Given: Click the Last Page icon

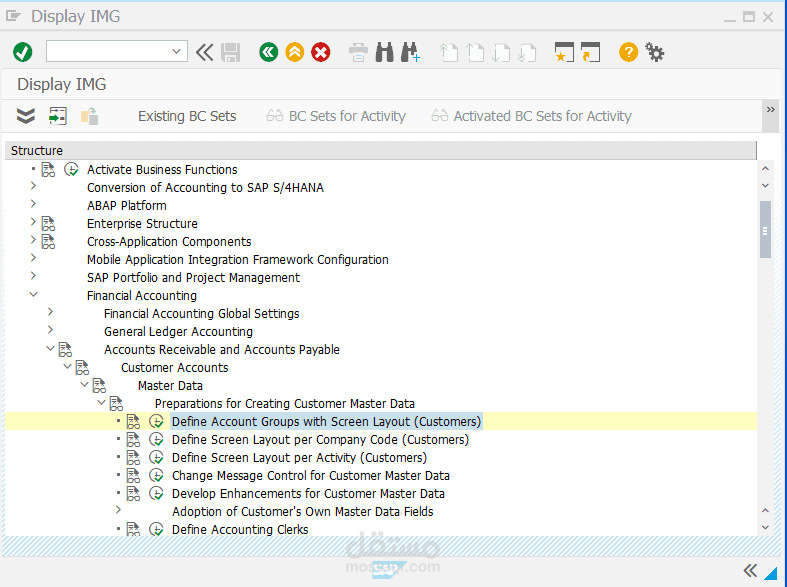Looking at the screenshot, I should coord(527,53).
